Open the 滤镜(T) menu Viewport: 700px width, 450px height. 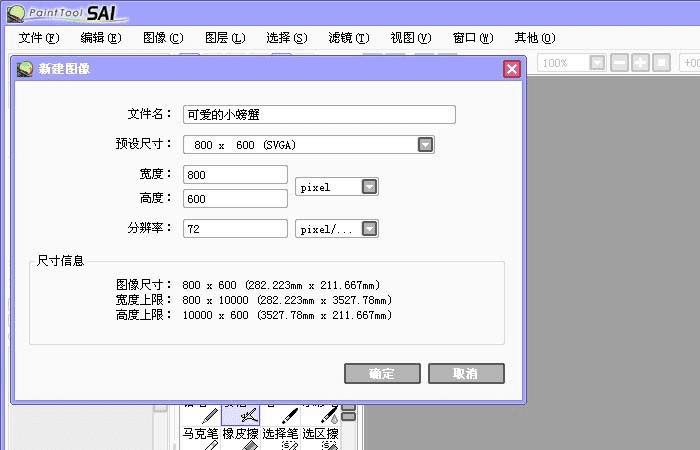coord(349,38)
